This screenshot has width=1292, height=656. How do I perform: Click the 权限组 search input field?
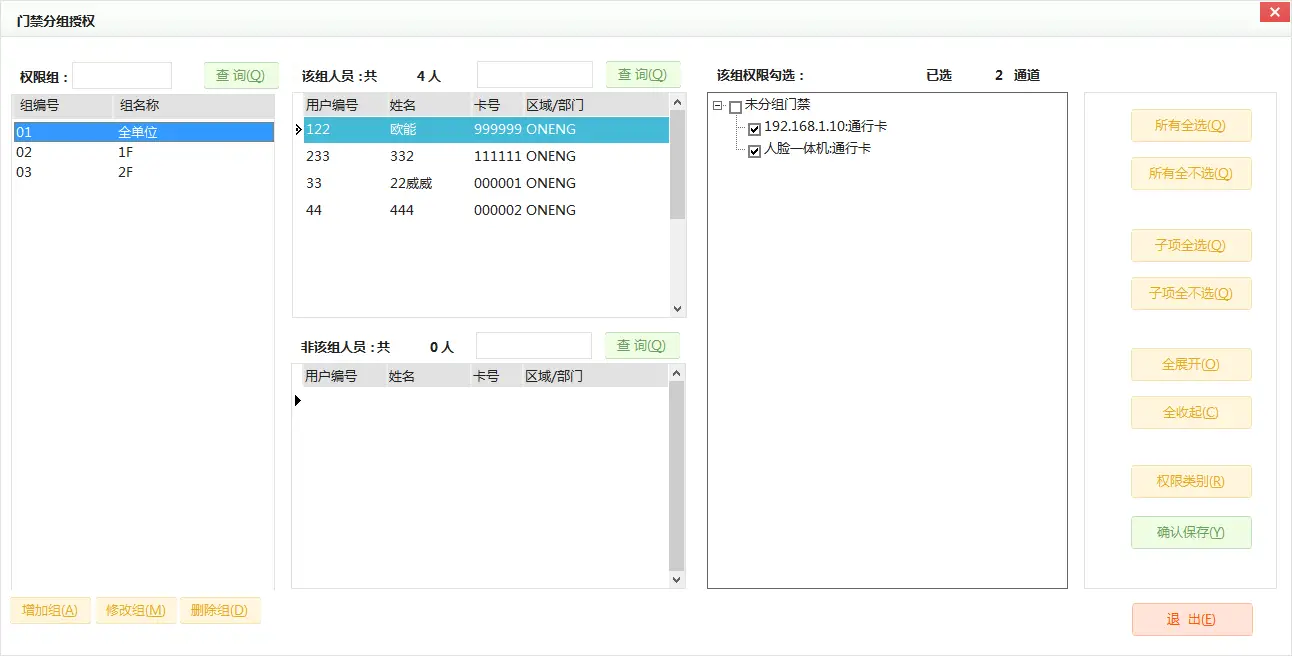(122, 74)
